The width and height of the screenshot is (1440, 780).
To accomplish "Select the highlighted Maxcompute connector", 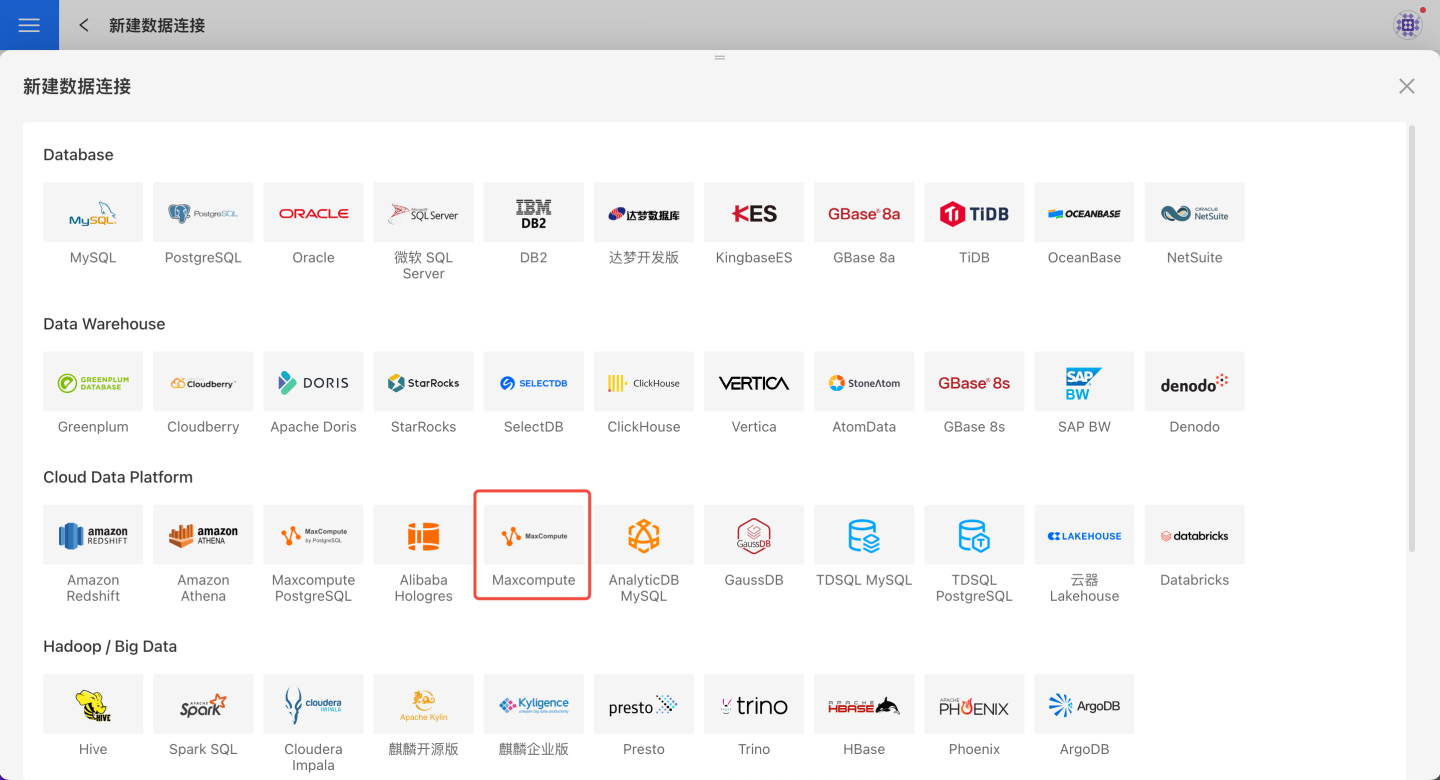I will (533, 537).
